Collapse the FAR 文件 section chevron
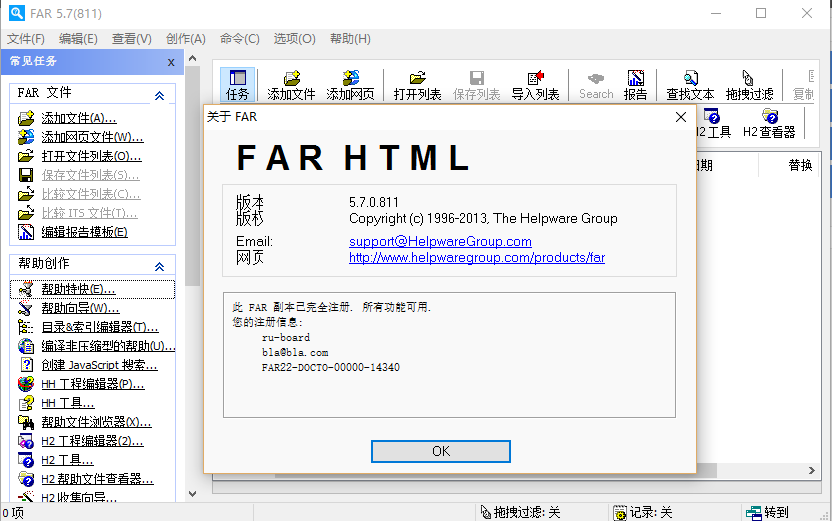The height and width of the screenshot is (521, 832). [x=159, y=95]
